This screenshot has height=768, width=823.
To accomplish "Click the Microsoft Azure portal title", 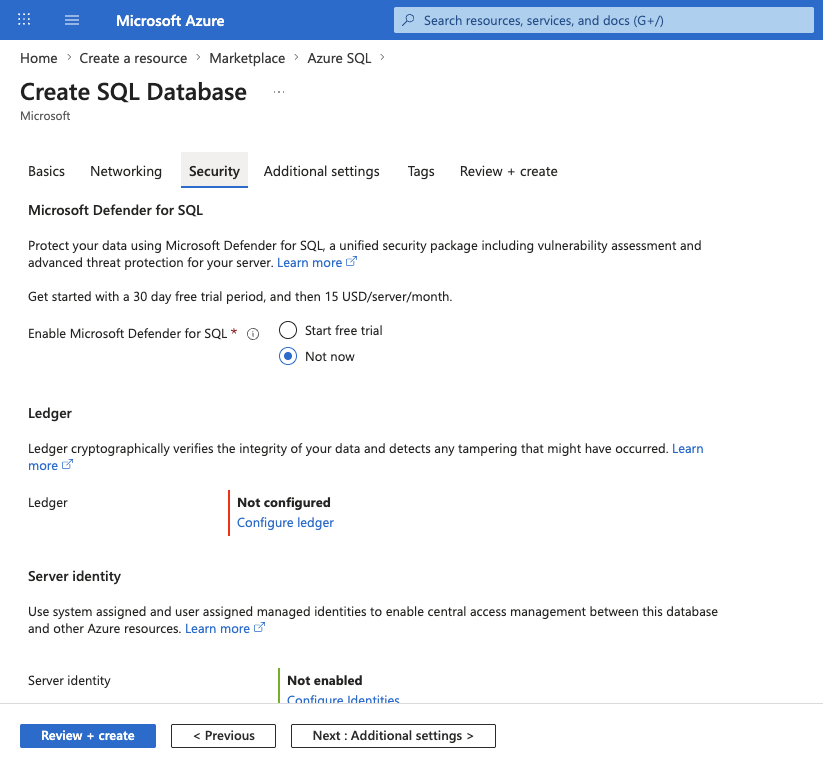I will tap(170, 20).
